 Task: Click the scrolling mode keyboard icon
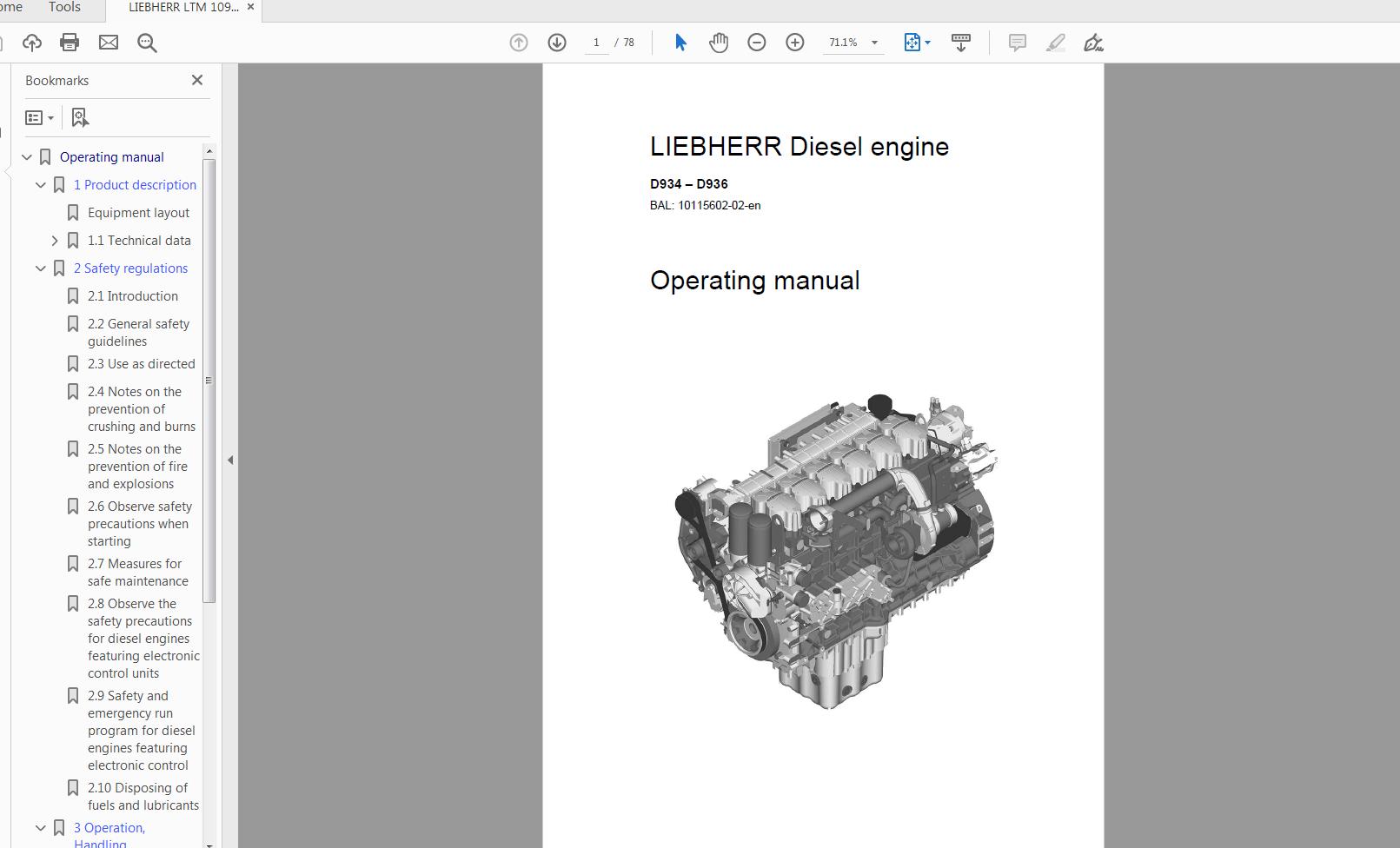[x=961, y=43]
